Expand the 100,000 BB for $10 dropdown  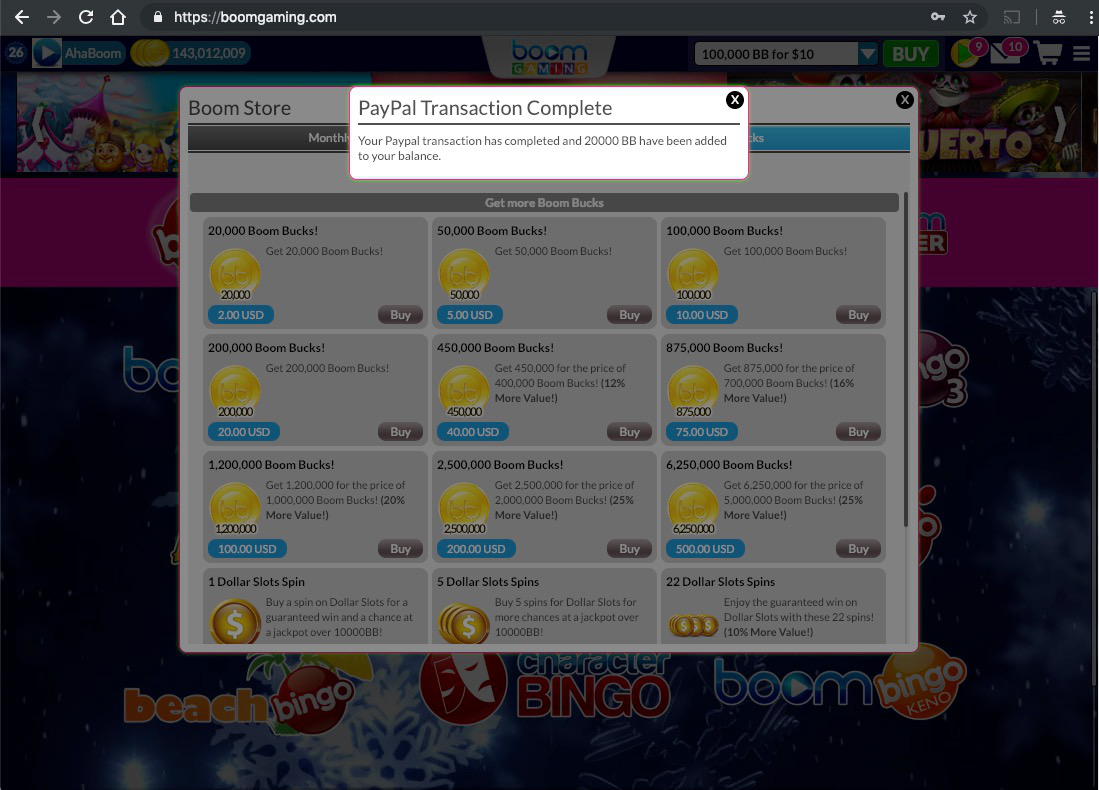867,54
